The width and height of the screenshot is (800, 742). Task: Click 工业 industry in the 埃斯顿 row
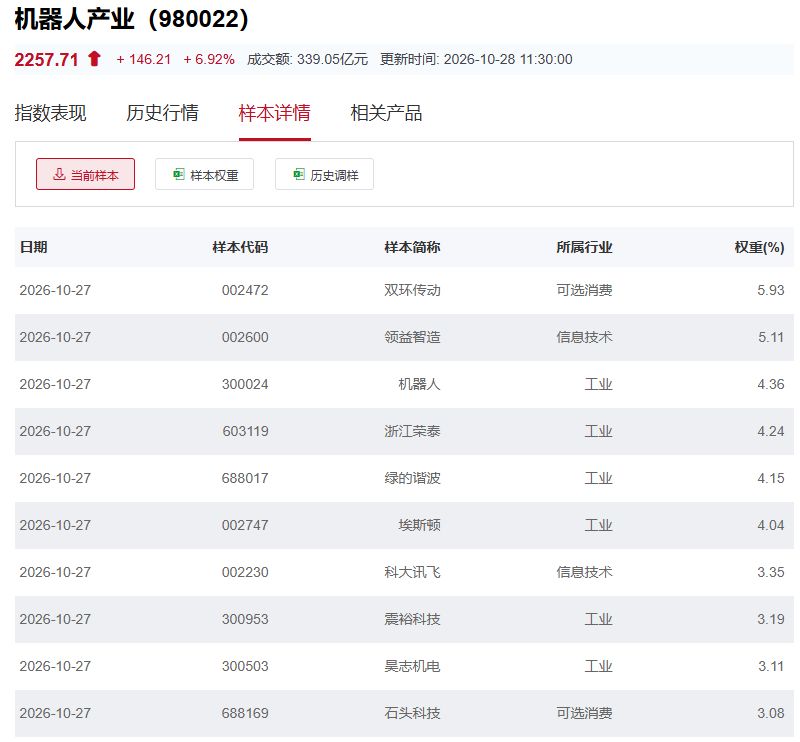598,525
